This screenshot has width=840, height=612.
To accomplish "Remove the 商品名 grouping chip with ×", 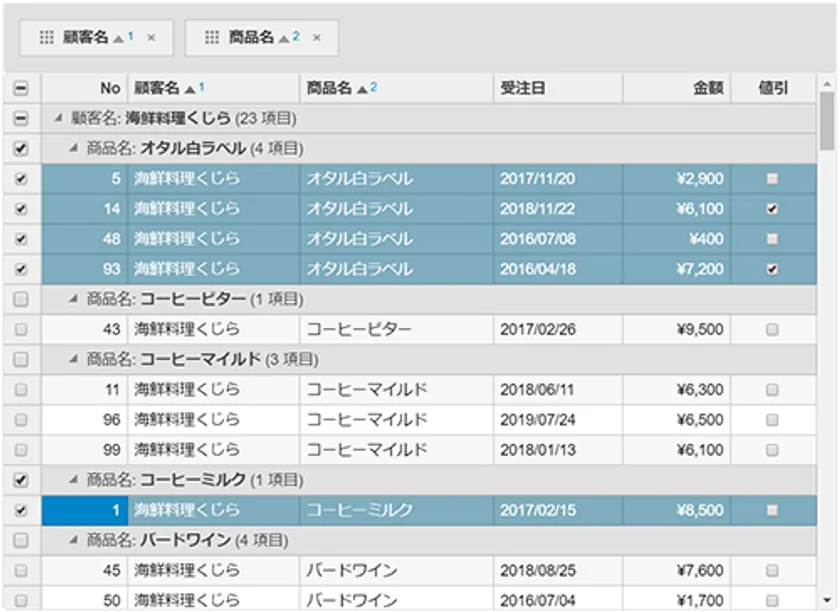I will click(x=316, y=38).
